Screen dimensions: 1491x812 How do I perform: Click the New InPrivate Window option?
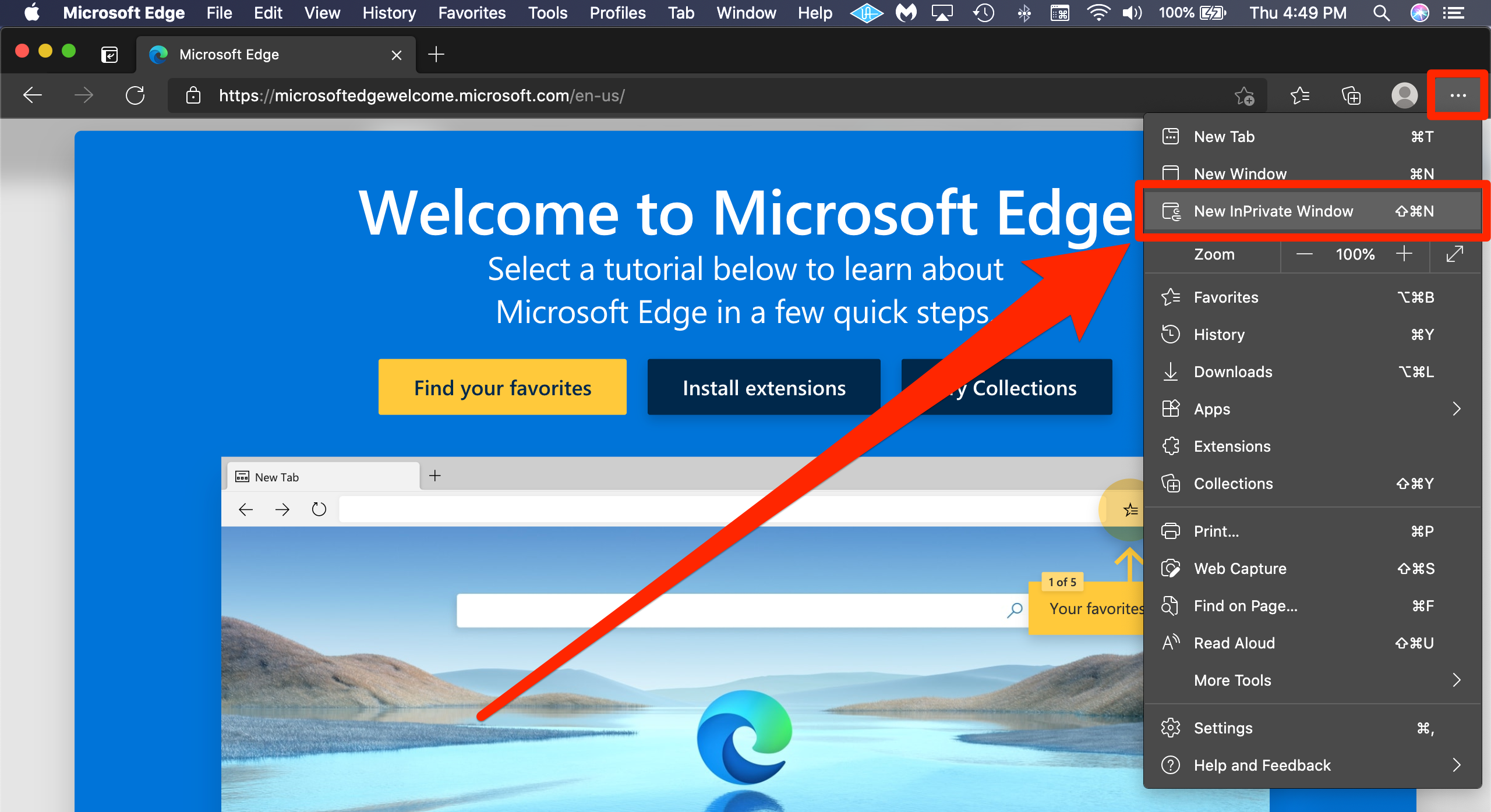1274,211
